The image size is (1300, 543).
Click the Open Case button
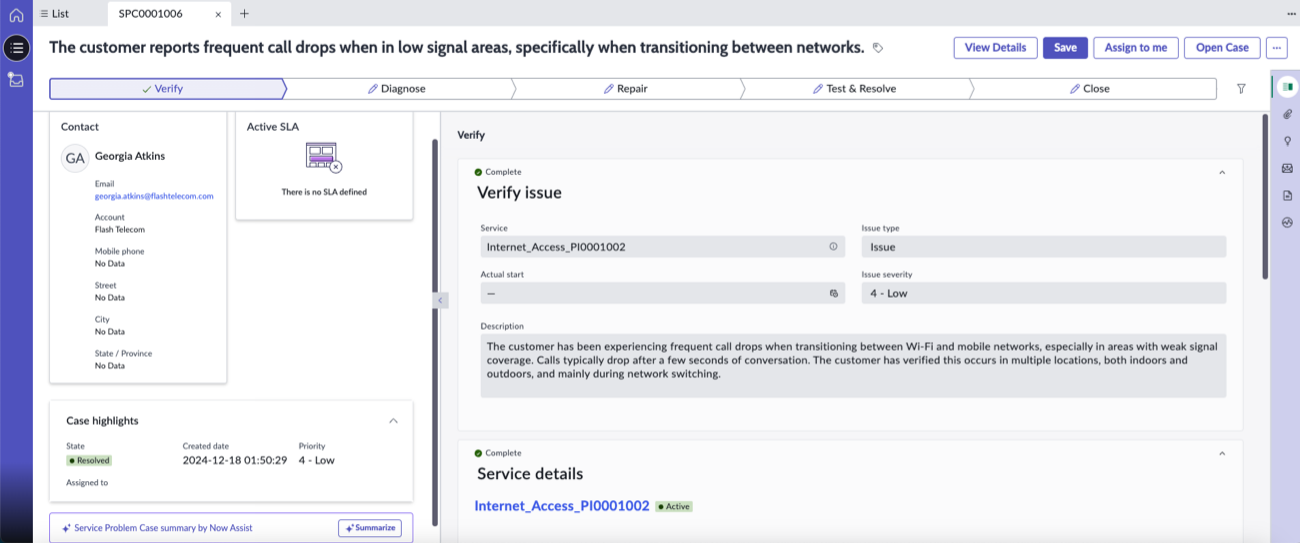1222,48
